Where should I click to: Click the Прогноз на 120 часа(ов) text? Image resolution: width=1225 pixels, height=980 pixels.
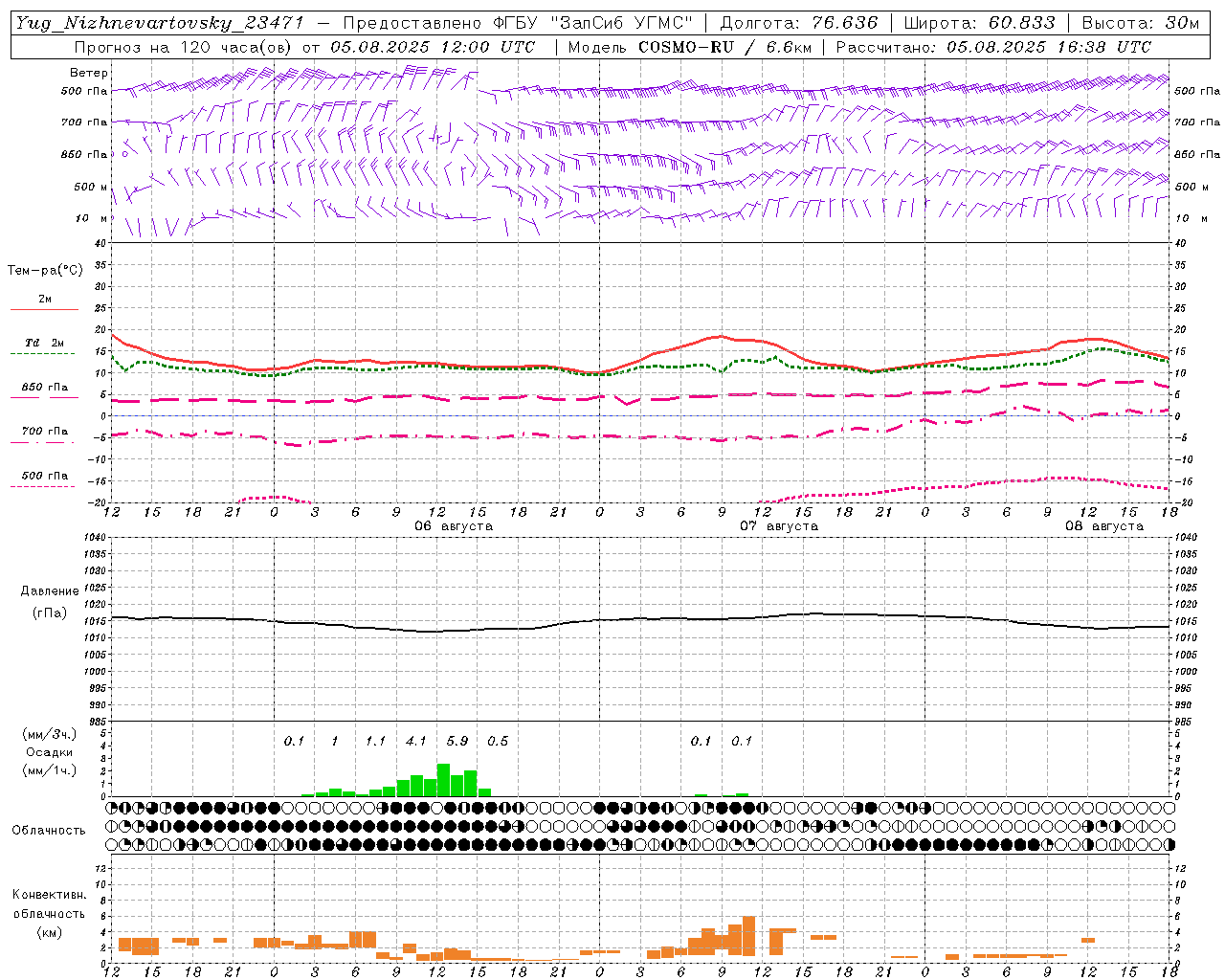(x=185, y=47)
